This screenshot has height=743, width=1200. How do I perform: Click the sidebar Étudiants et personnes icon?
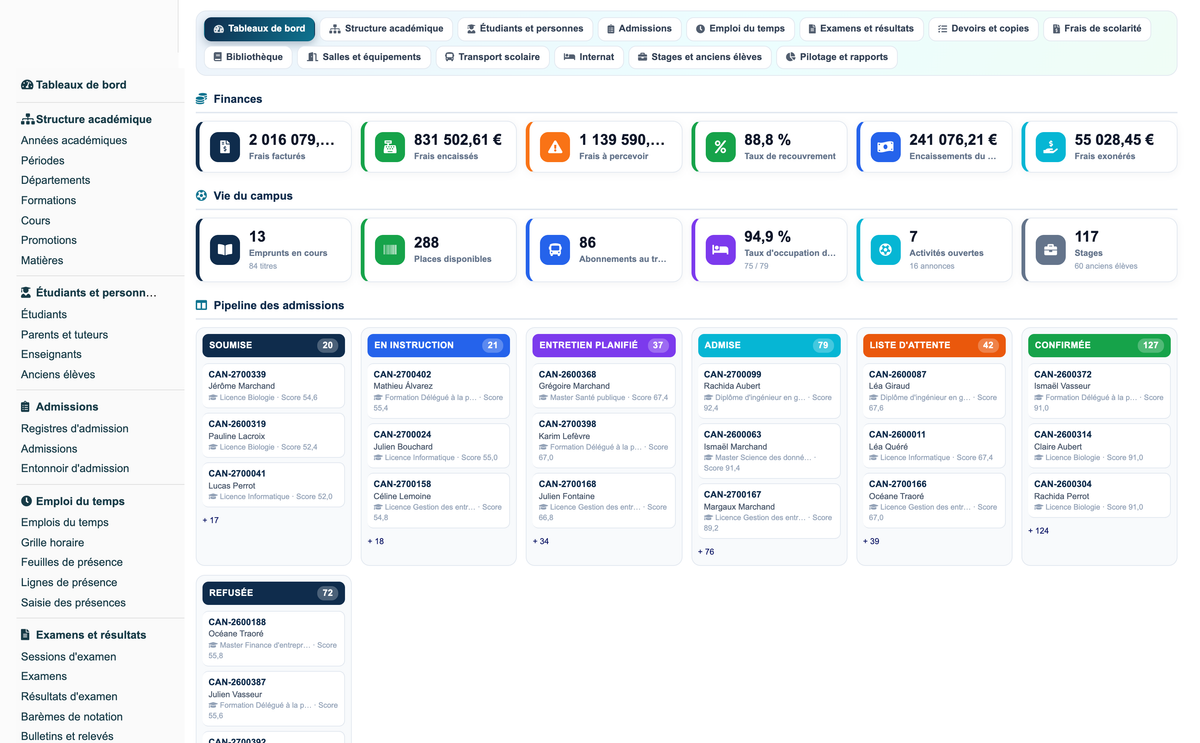[x=27, y=293]
